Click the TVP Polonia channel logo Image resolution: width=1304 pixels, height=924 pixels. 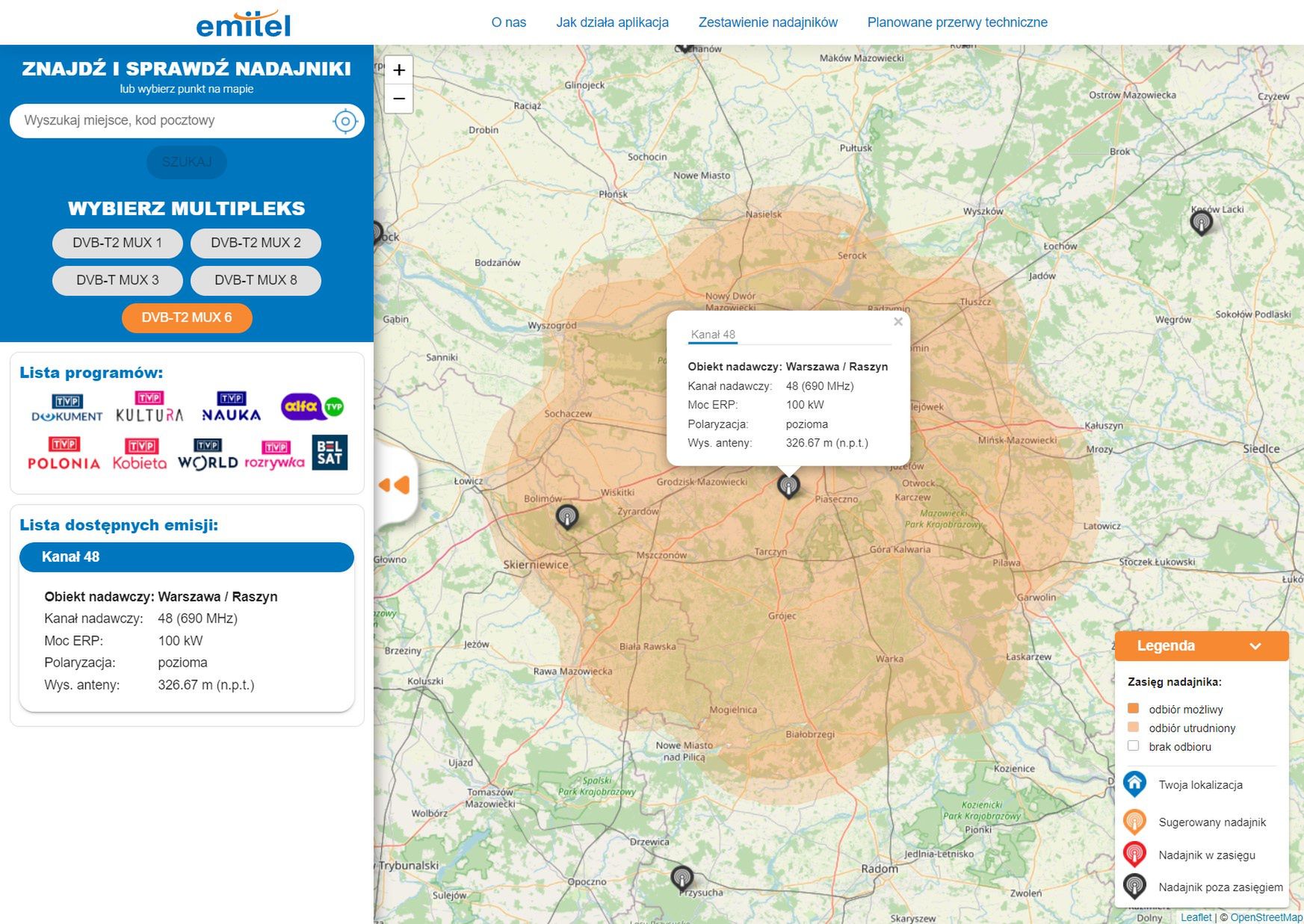[63, 454]
